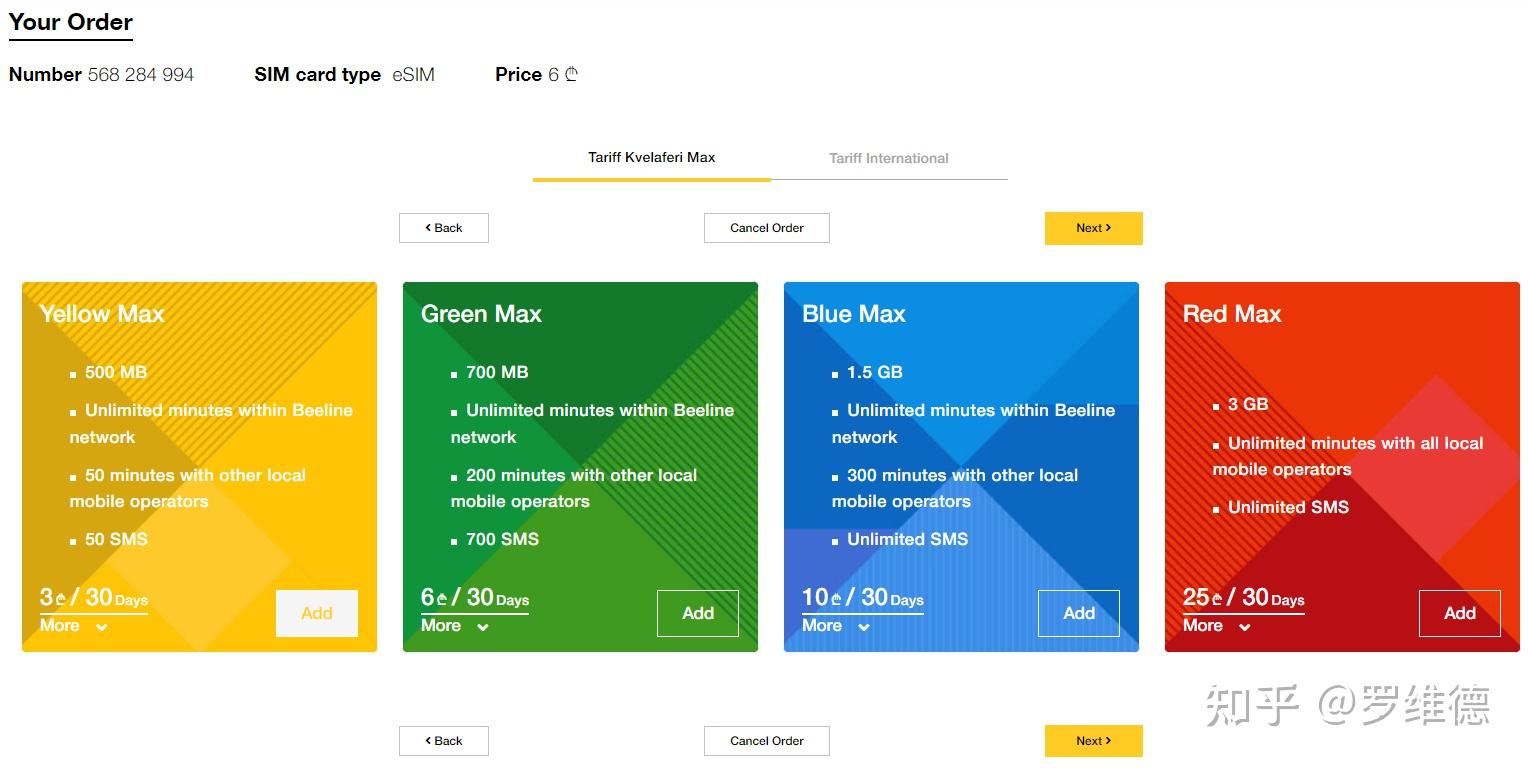
Task: Click the Red Max card title
Action: (1231, 314)
